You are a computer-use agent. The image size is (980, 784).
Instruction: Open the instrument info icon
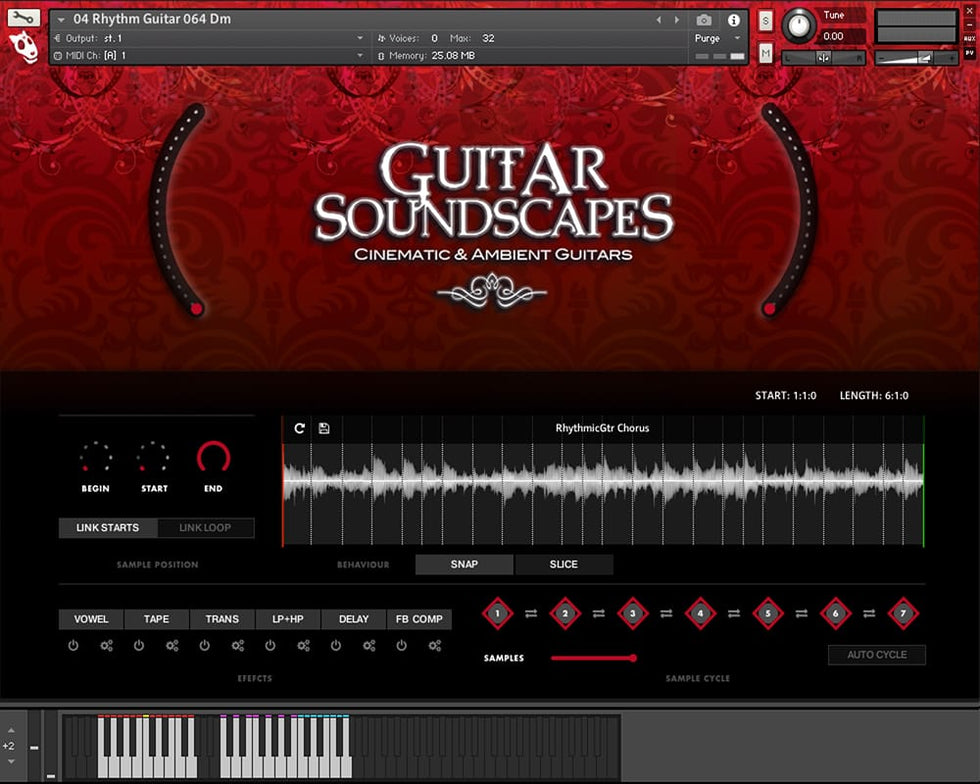click(x=734, y=20)
